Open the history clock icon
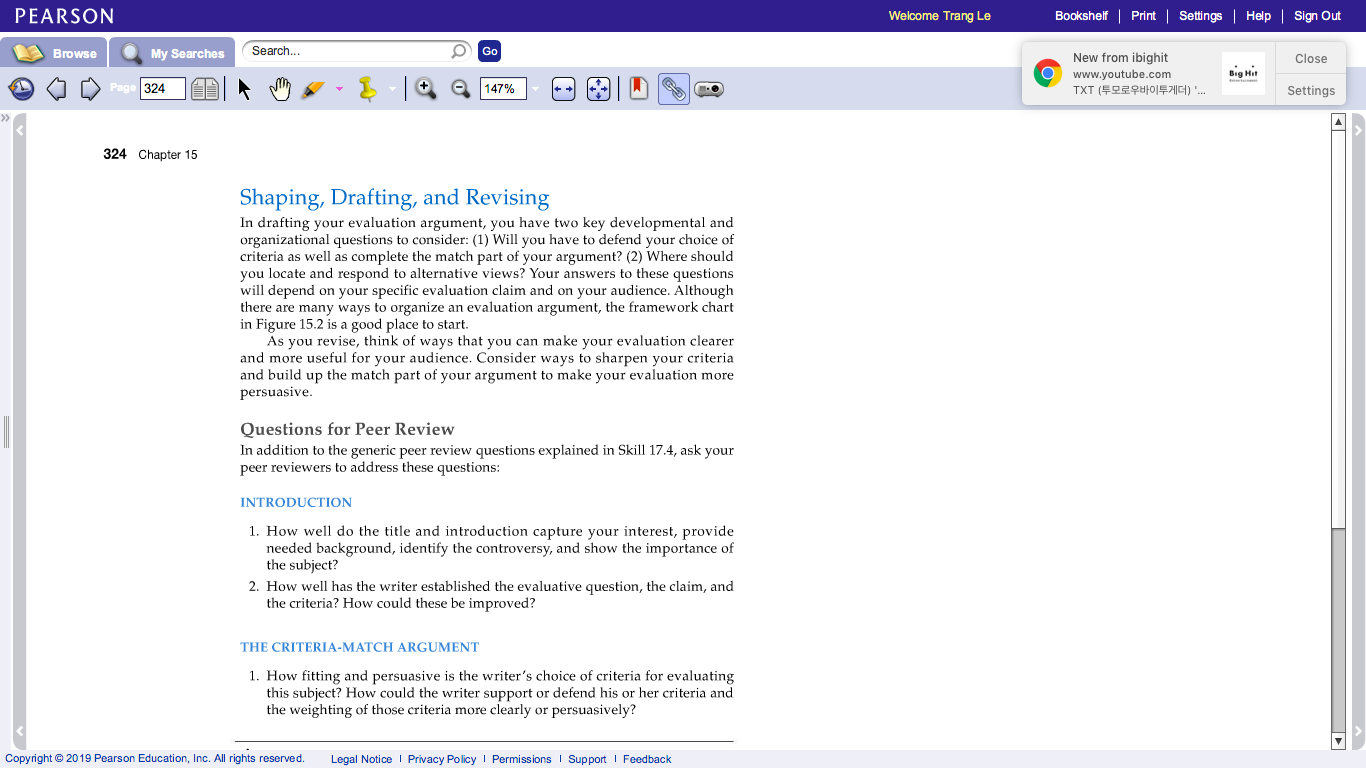Screen dimensions: 1366x768 [x=21, y=89]
